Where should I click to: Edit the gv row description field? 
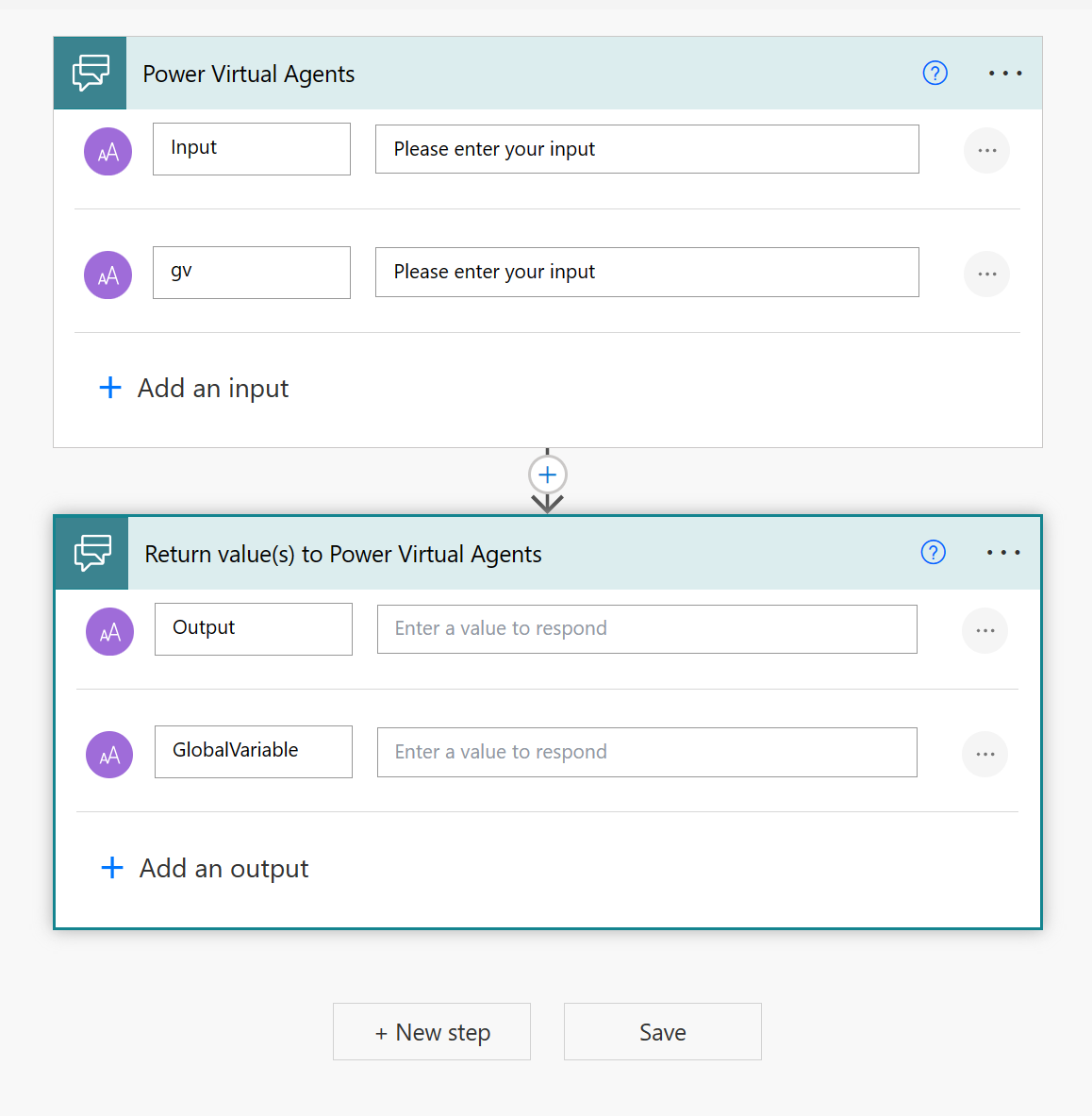648,272
